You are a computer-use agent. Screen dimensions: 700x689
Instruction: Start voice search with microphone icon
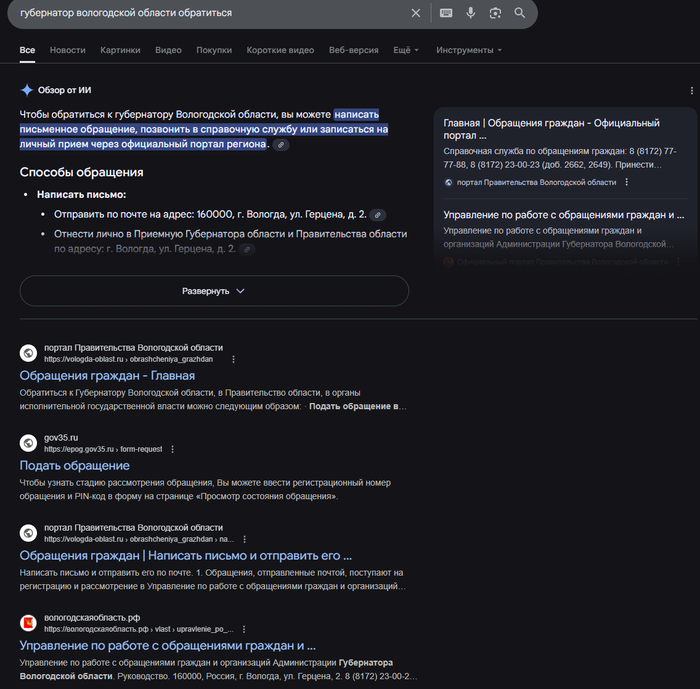point(470,13)
